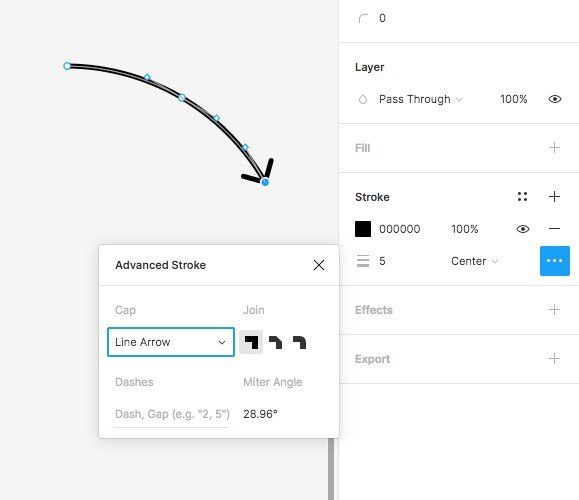The width and height of the screenshot is (579, 500).
Task: Click the Miter Angle value field
Action: [260, 414]
